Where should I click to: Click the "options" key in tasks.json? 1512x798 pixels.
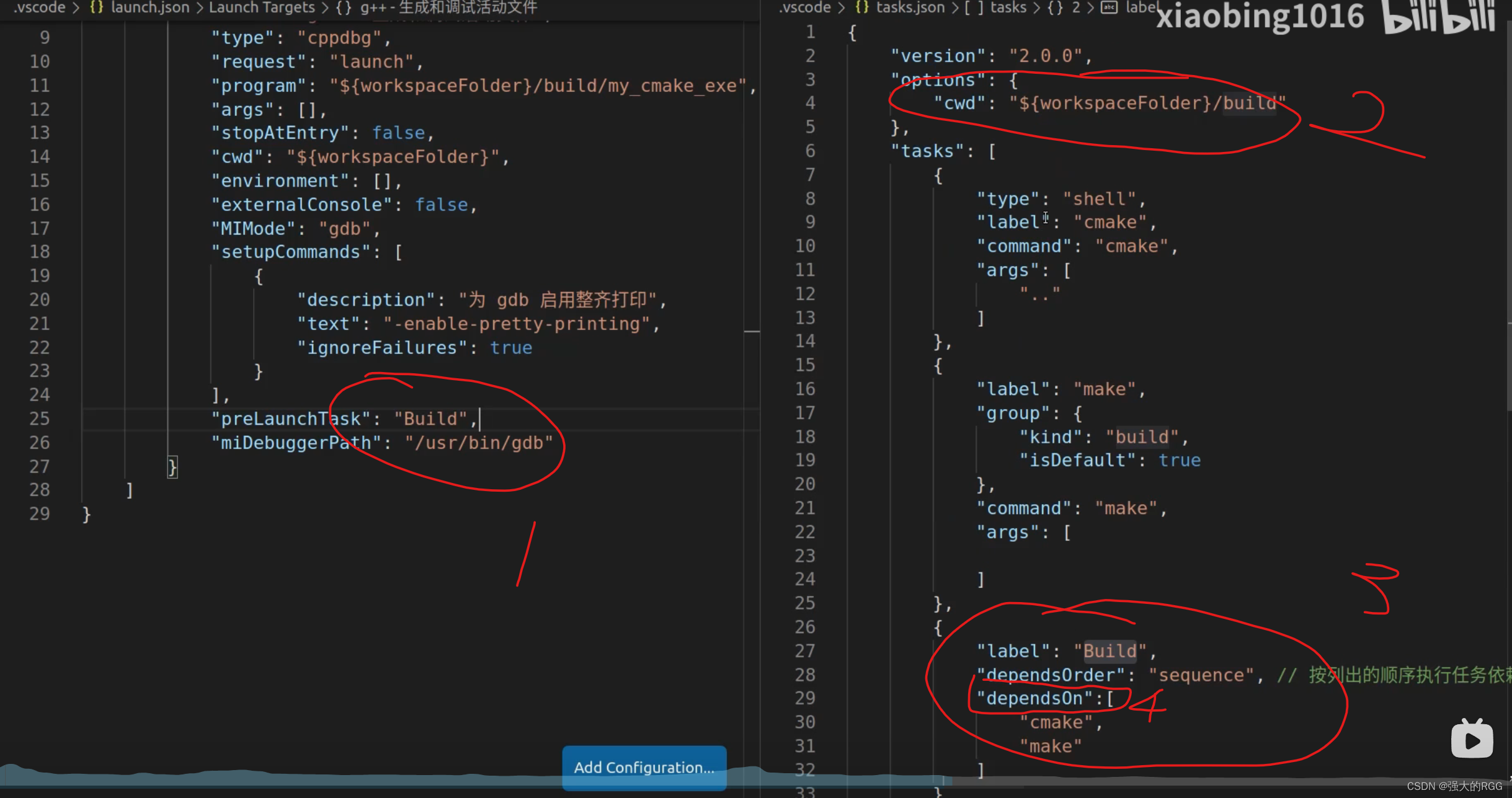[x=938, y=80]
